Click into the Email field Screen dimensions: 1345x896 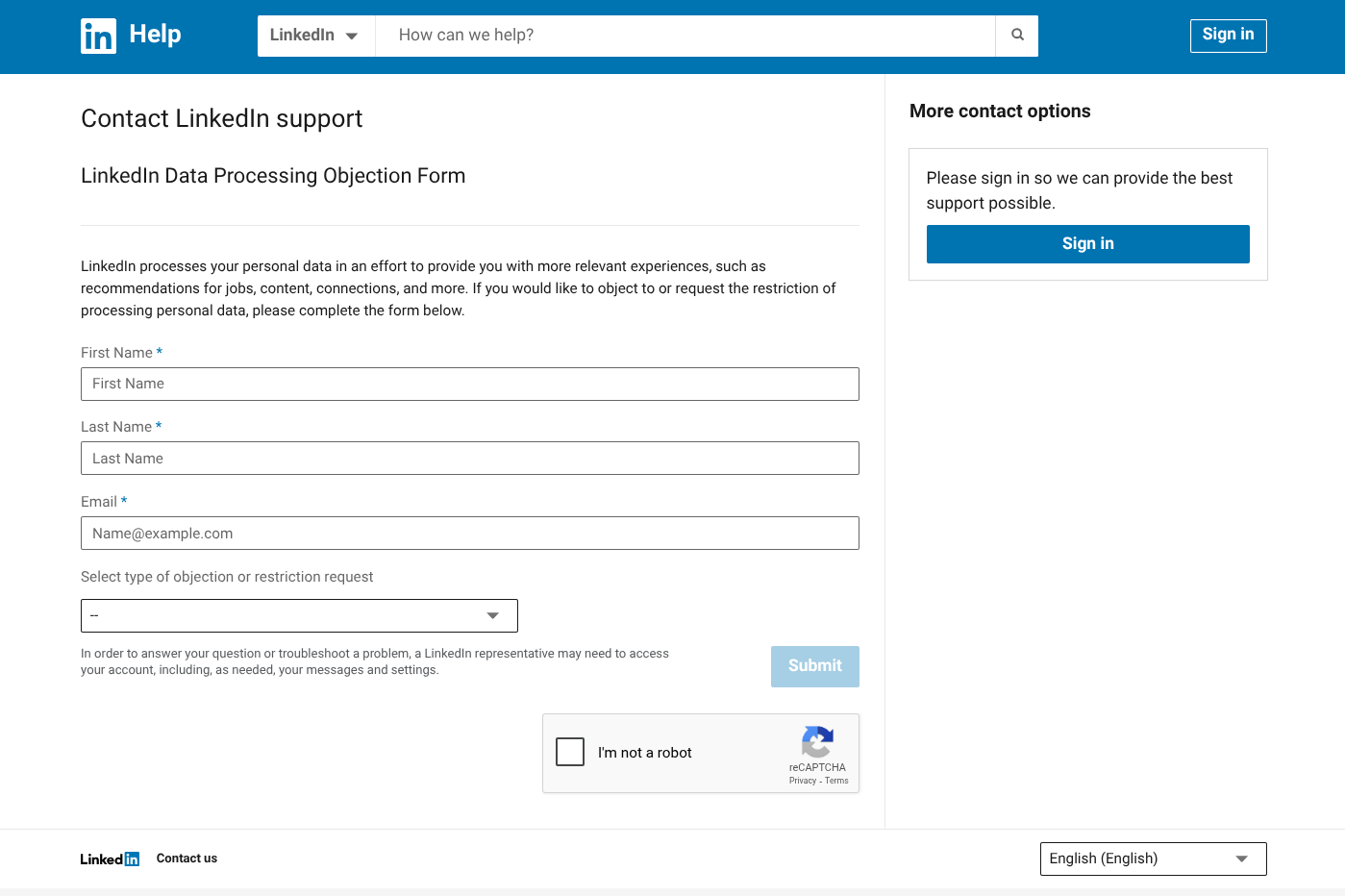pyautogui.click(x=469, y=534)
